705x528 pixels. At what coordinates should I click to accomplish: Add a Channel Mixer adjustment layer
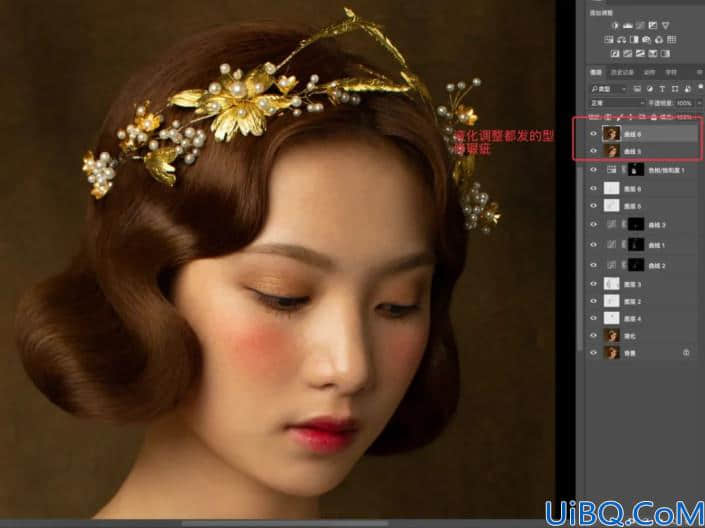pyautogui.click(x=659, y=40)
